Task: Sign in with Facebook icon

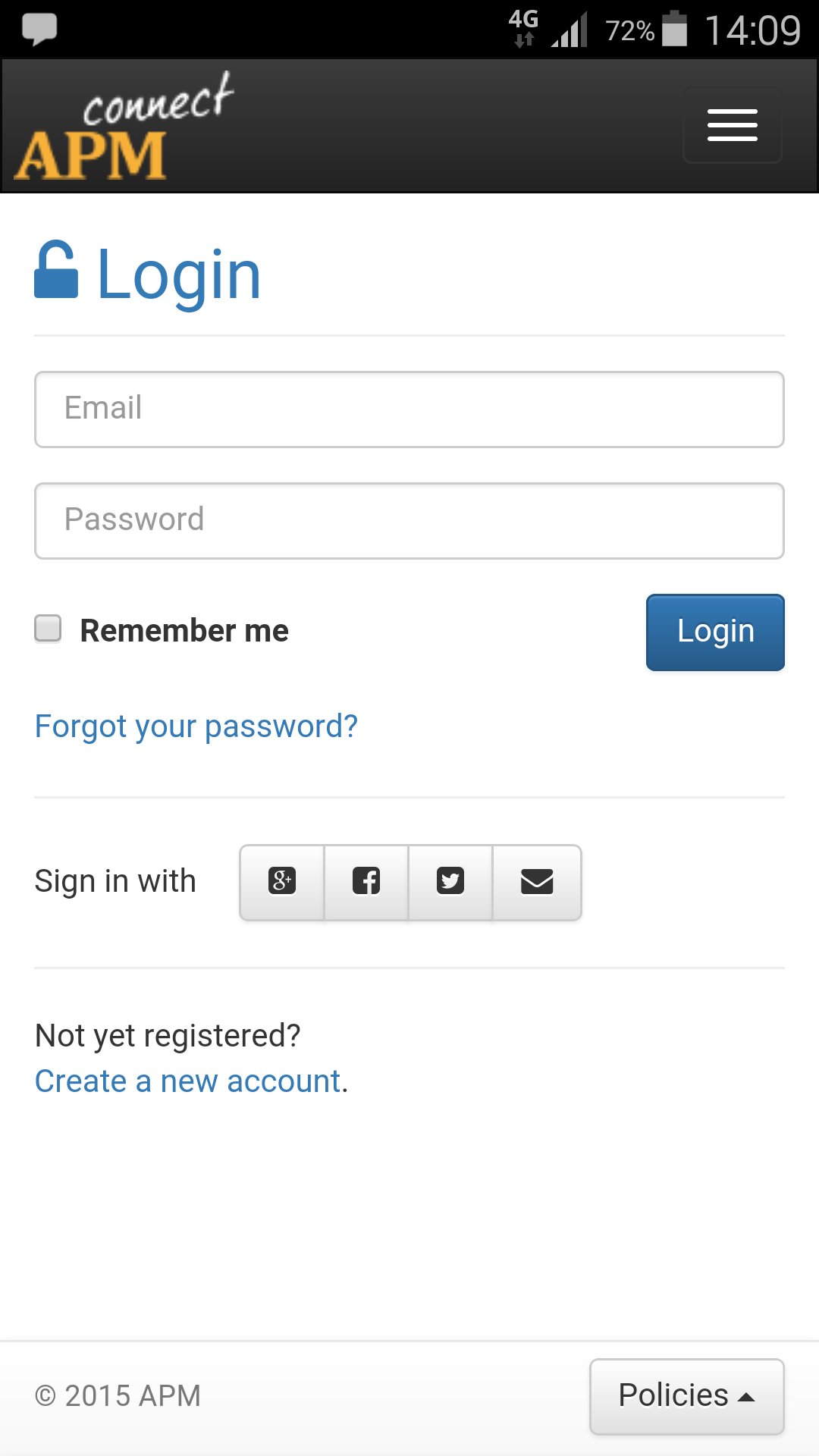Action: pyautogui.click(x=366, y=882)
